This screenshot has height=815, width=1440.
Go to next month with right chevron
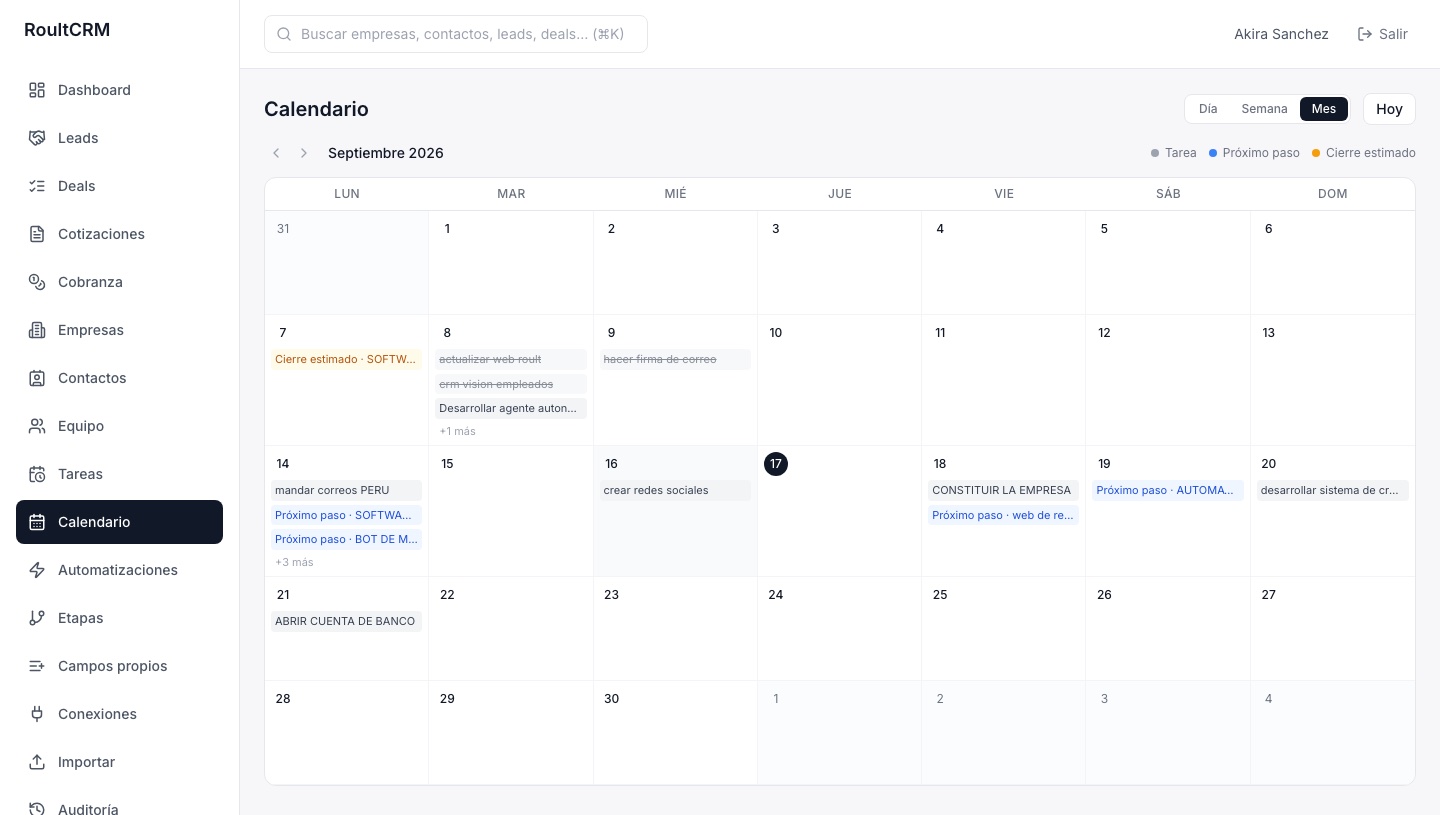click(304, 153)
